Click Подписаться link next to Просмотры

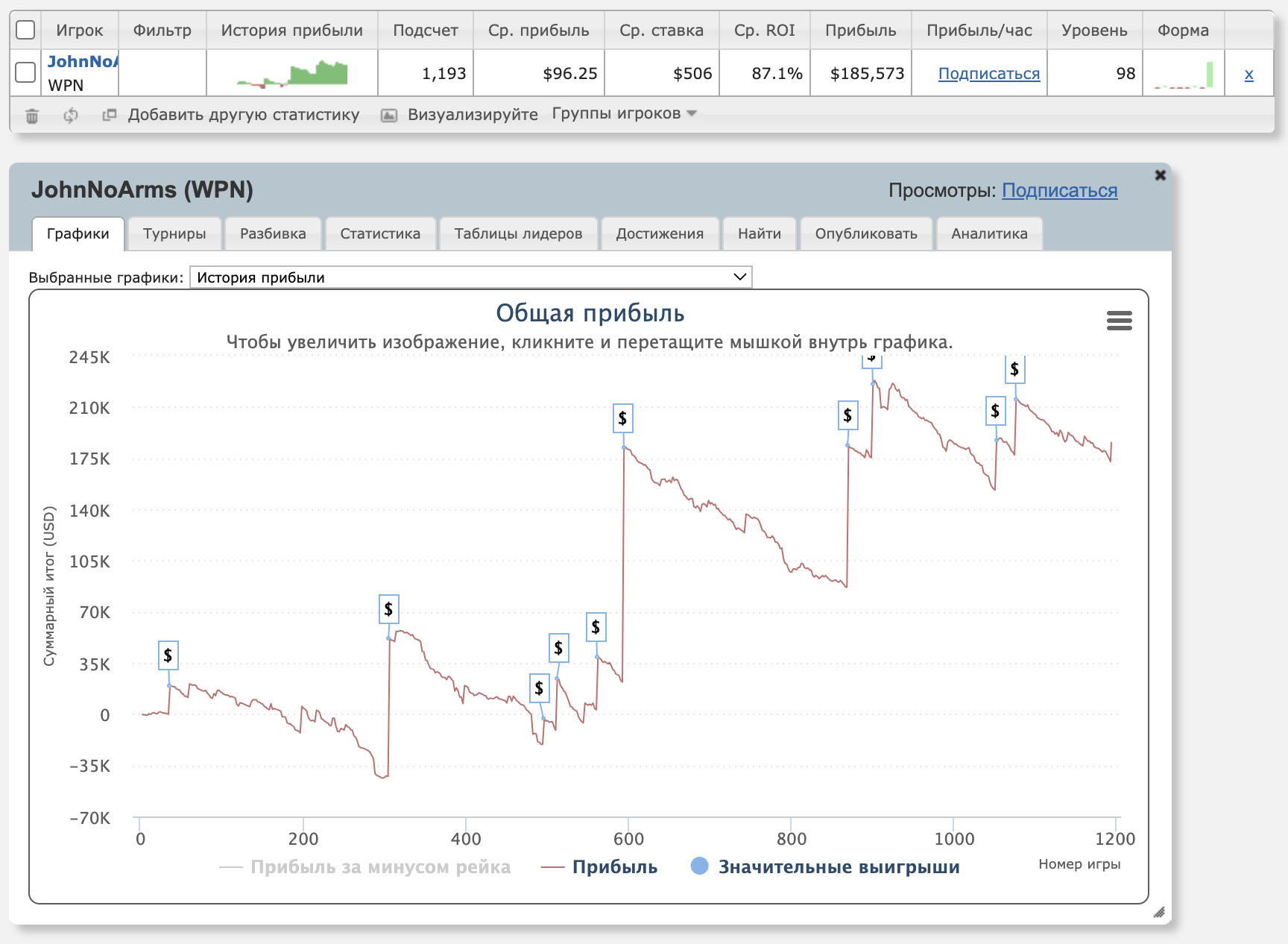[x=1059, y=191]
